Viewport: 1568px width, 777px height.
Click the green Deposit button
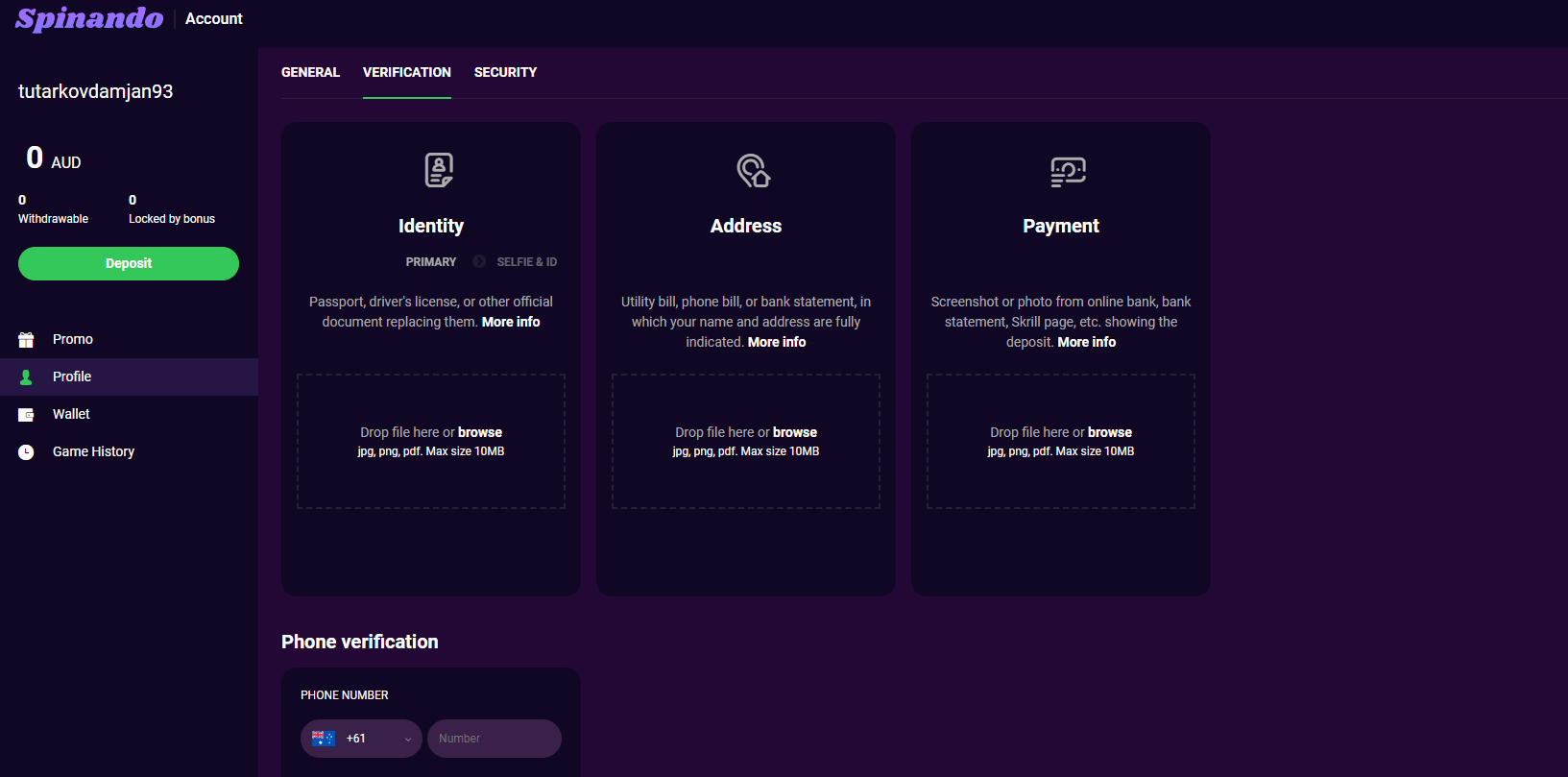(129, 263)
